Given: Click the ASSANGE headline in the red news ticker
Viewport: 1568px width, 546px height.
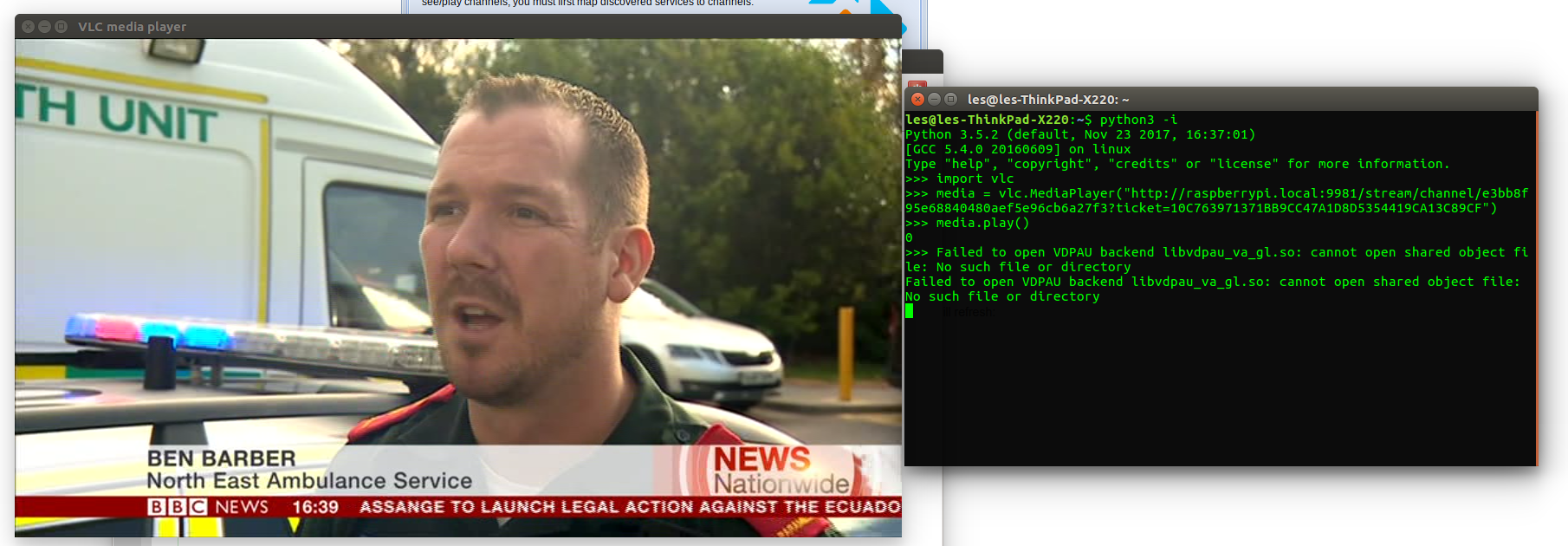Looking at the screenshot, I should [x=631, y=507].
